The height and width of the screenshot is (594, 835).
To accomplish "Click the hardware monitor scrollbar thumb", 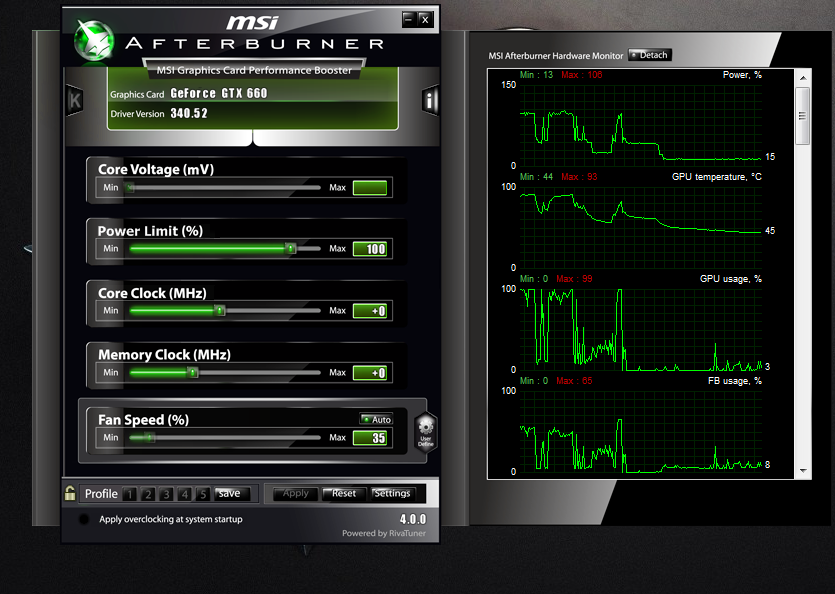I will pos(803,116).
